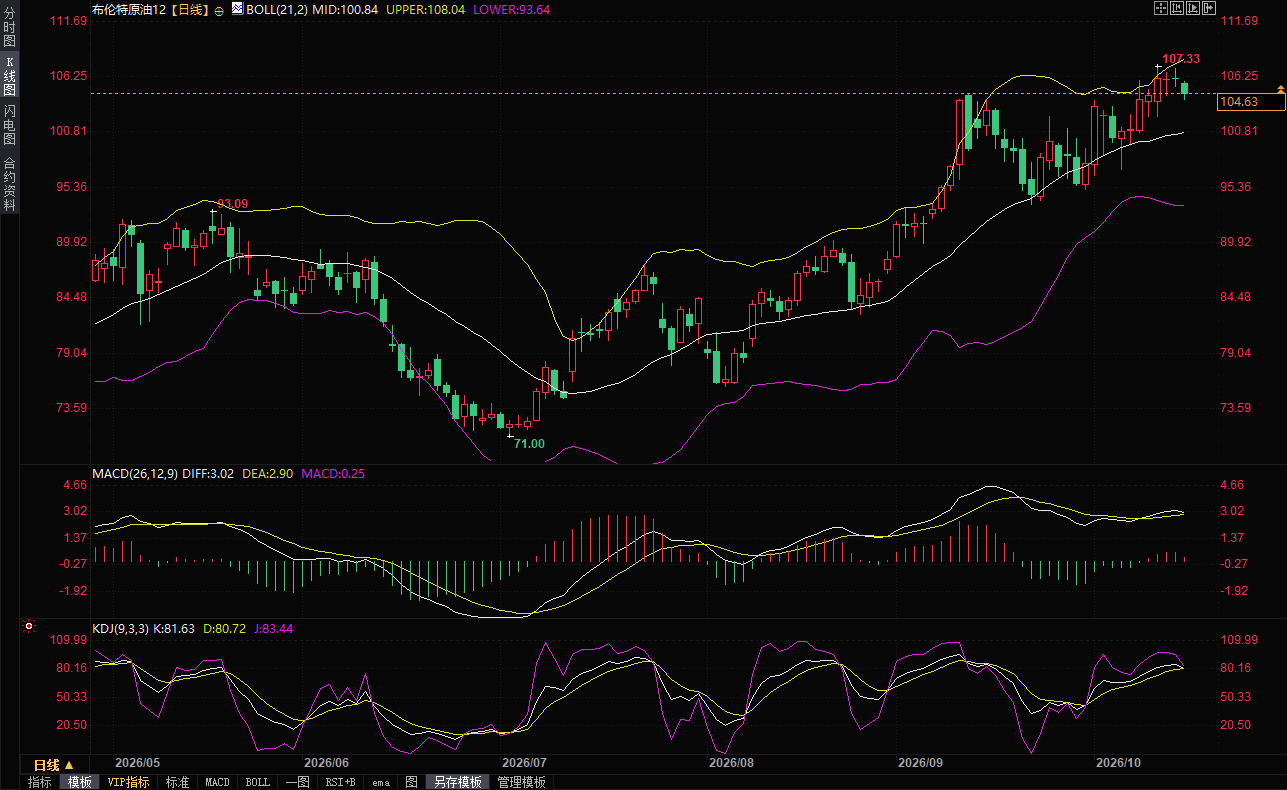Click the shift-chart-left axis icon
The width and height of the screenshot is (1287, 790).
click(1177, 8)
